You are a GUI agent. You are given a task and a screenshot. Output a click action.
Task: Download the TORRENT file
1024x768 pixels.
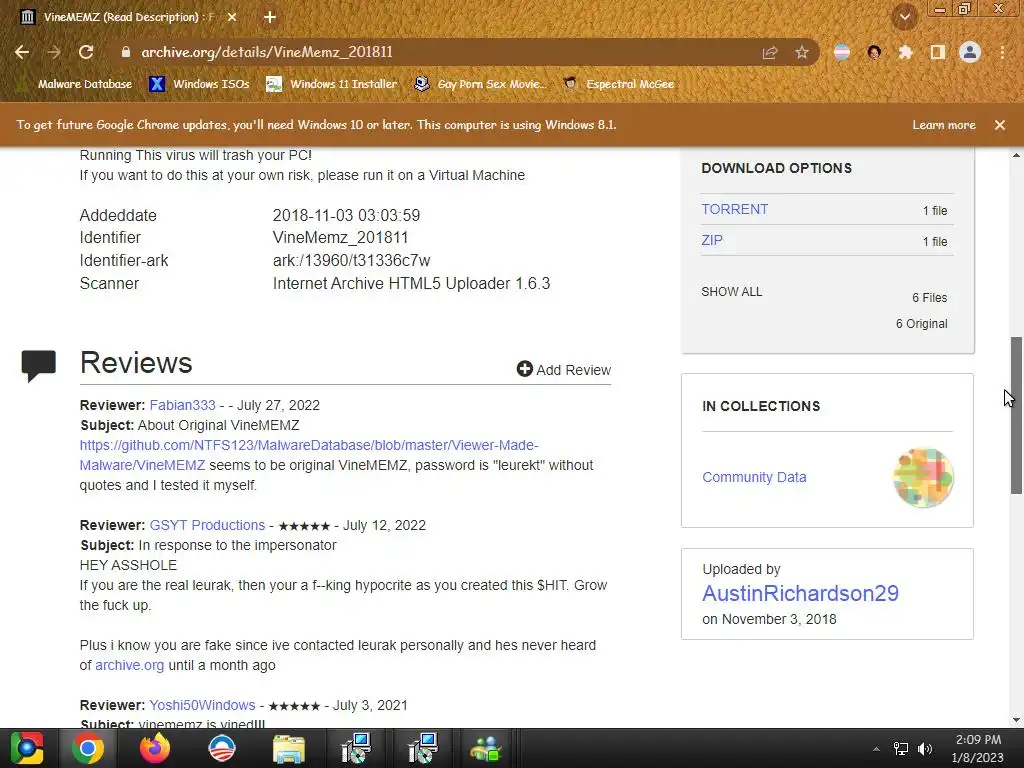pos(735,209)
